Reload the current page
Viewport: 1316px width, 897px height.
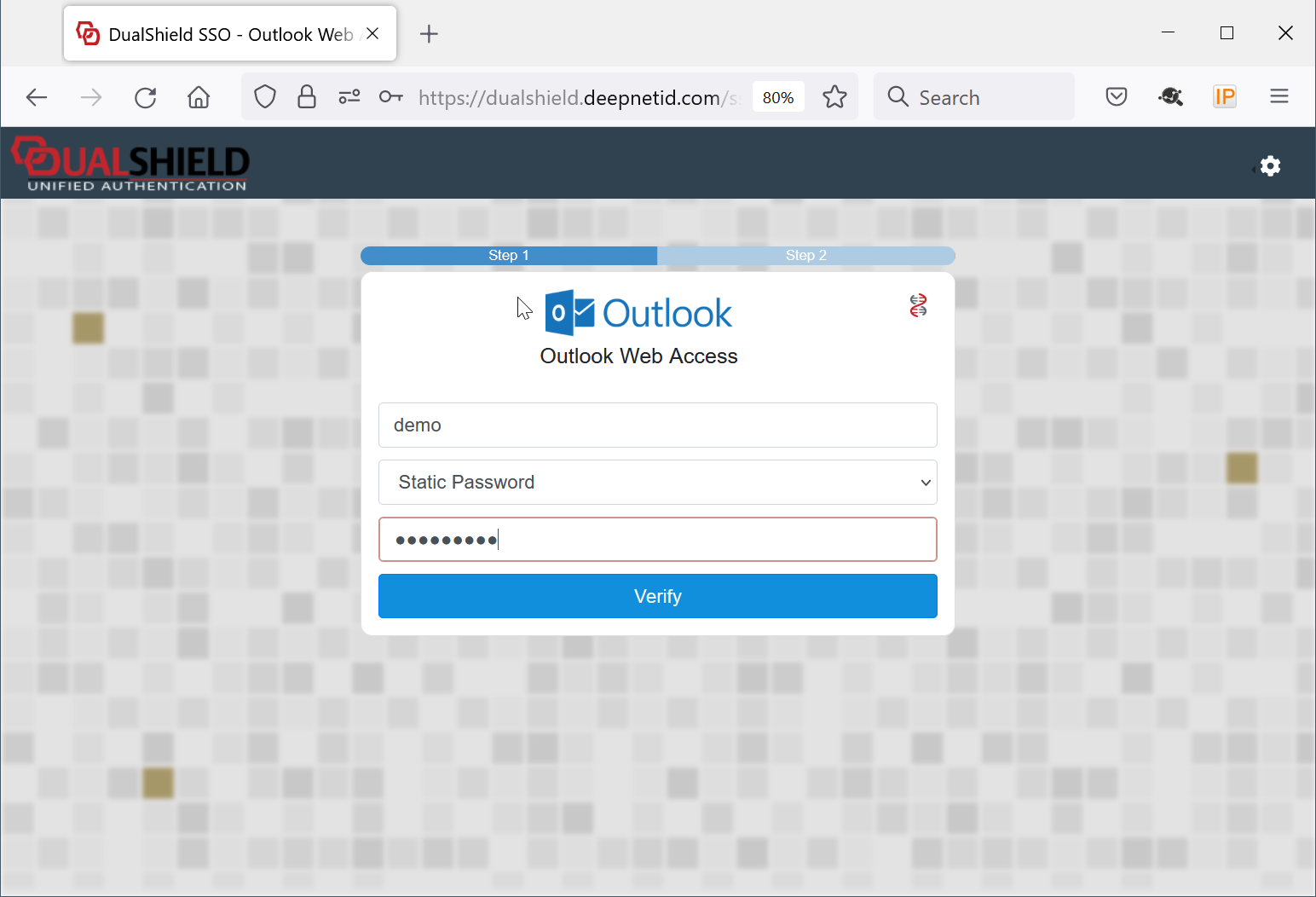146,97
